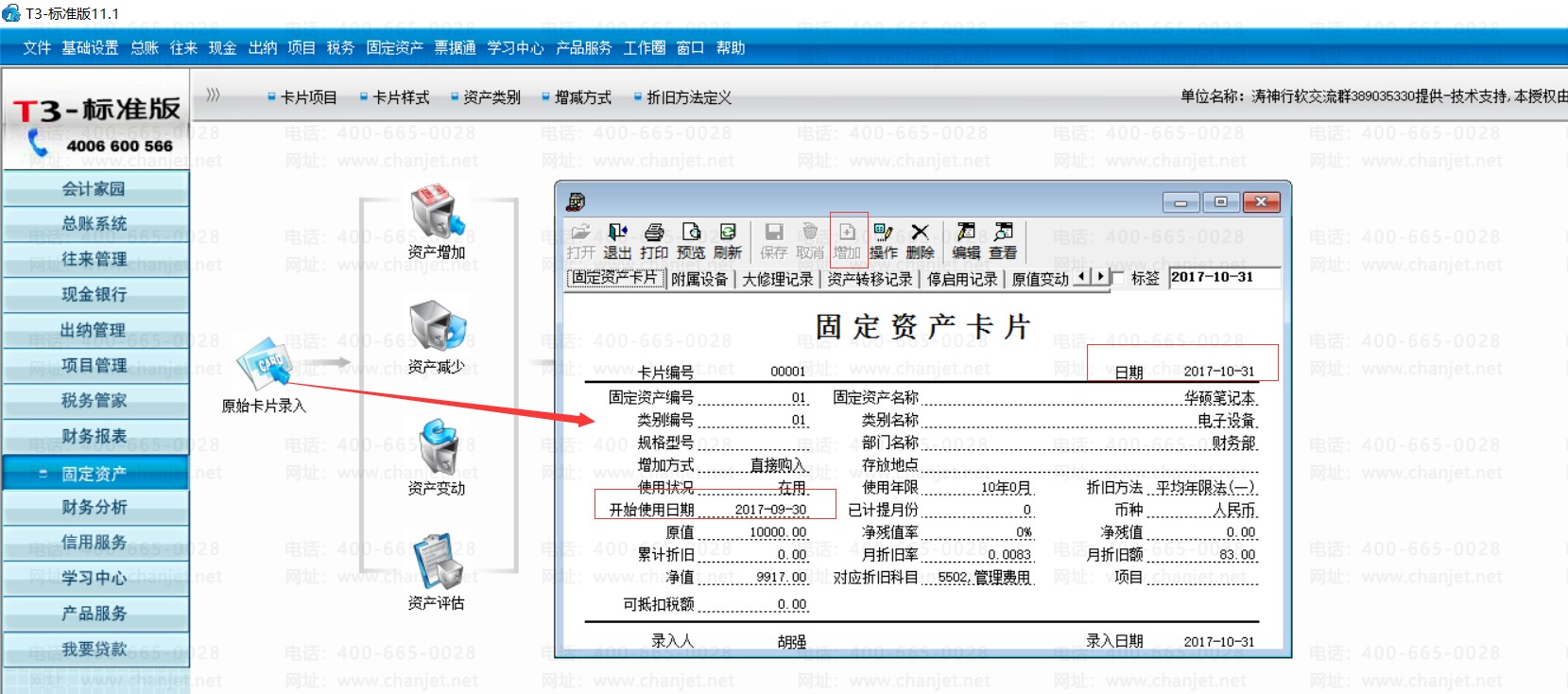Click the 折旧方法 value 平均年限法(一)
The width and height of the screenshot is (1568, 694).
(1206, 488)
